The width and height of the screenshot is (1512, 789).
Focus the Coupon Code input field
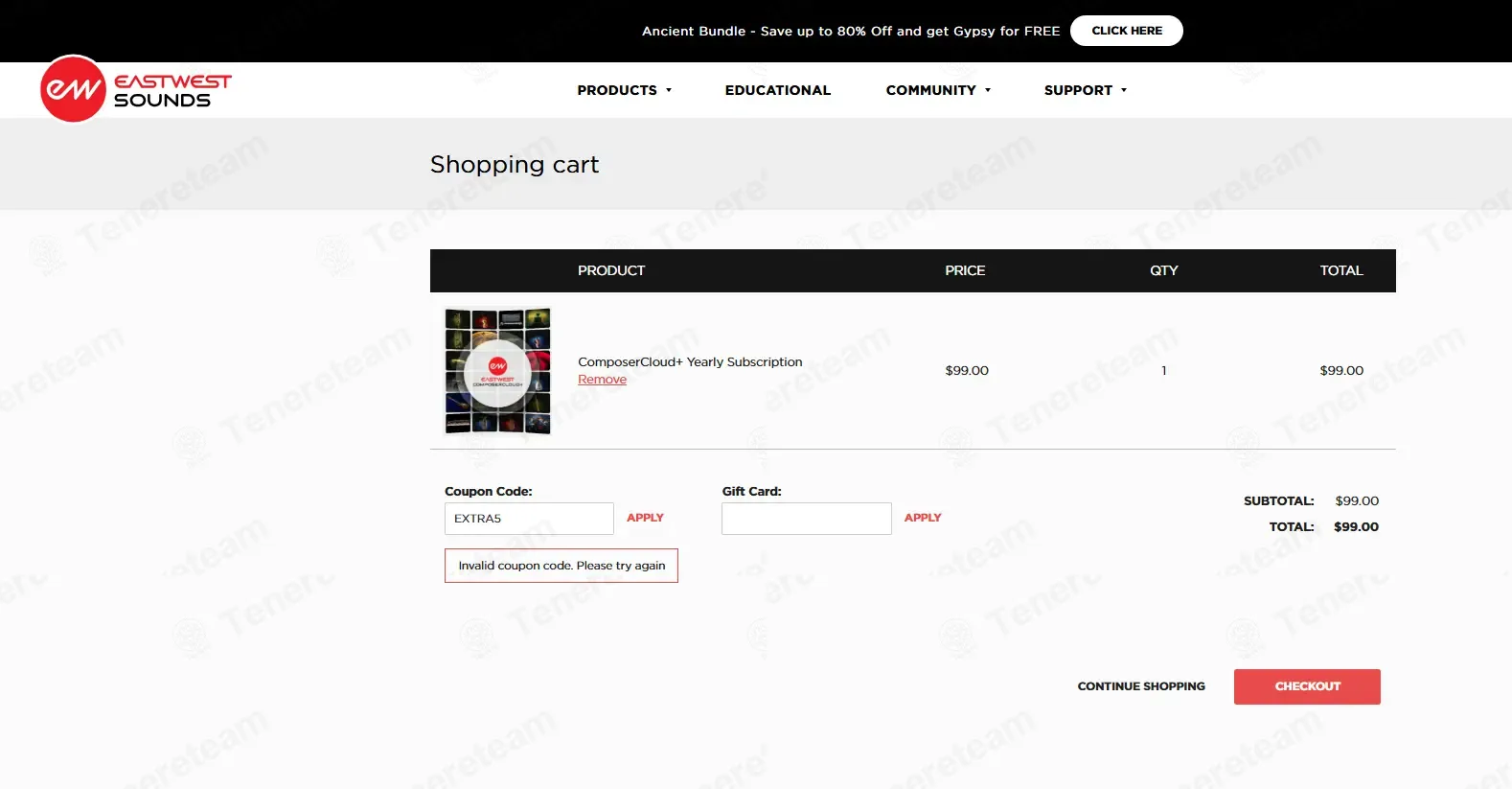[529, 519]
